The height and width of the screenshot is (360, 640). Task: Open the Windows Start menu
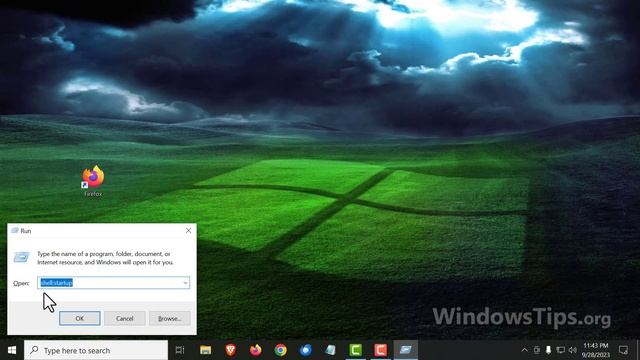12,350
